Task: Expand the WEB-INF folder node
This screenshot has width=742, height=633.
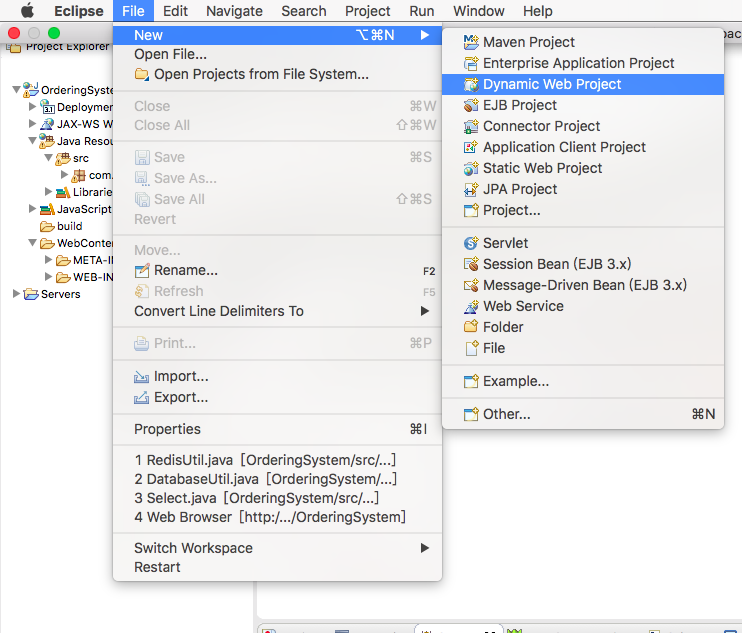Action: pyautogui.click(x=48, y=277)
